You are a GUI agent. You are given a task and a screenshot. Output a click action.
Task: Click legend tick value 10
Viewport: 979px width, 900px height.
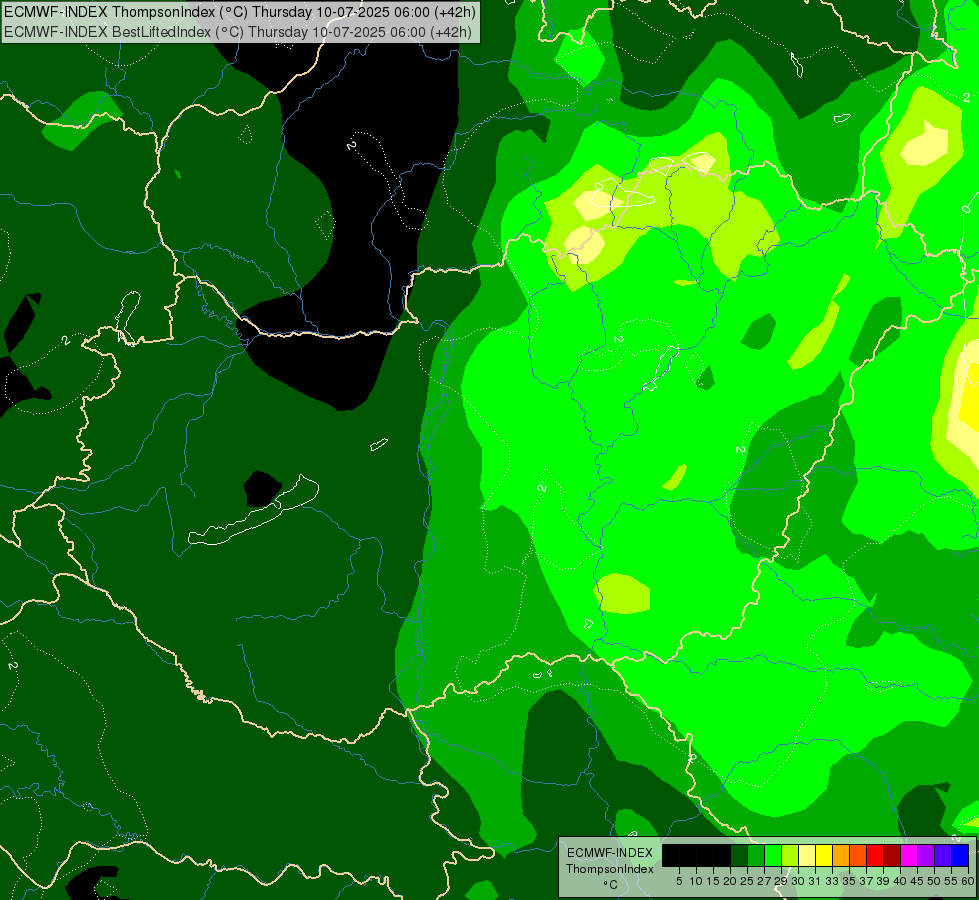(x=696, y=881)
